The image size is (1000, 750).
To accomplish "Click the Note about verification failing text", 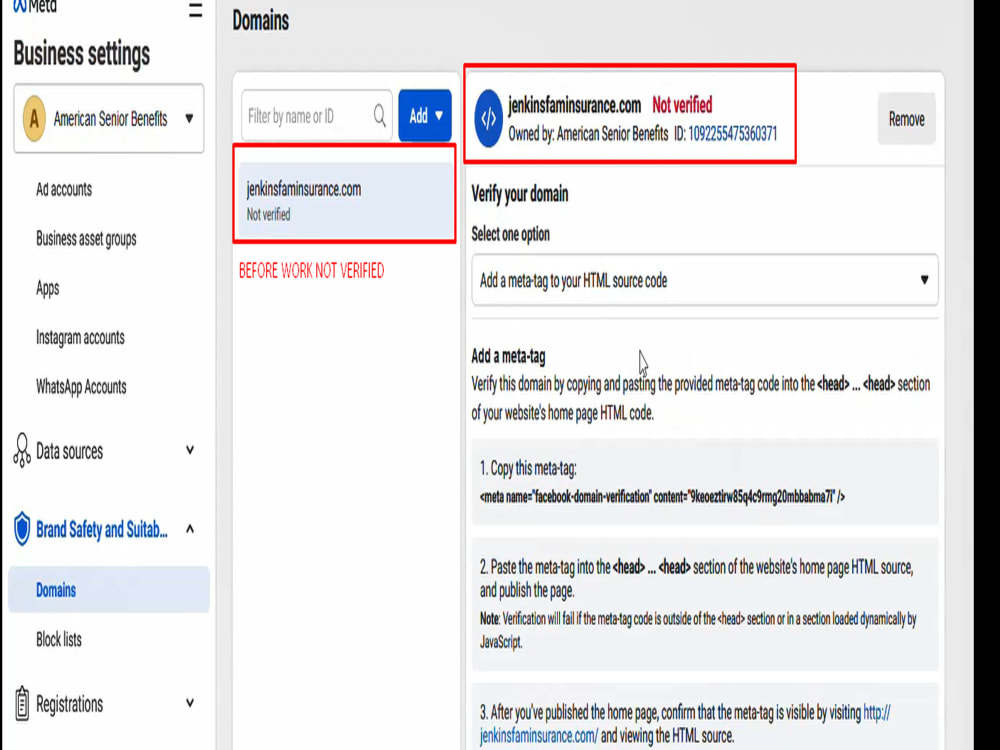I will tap(698, 630).
